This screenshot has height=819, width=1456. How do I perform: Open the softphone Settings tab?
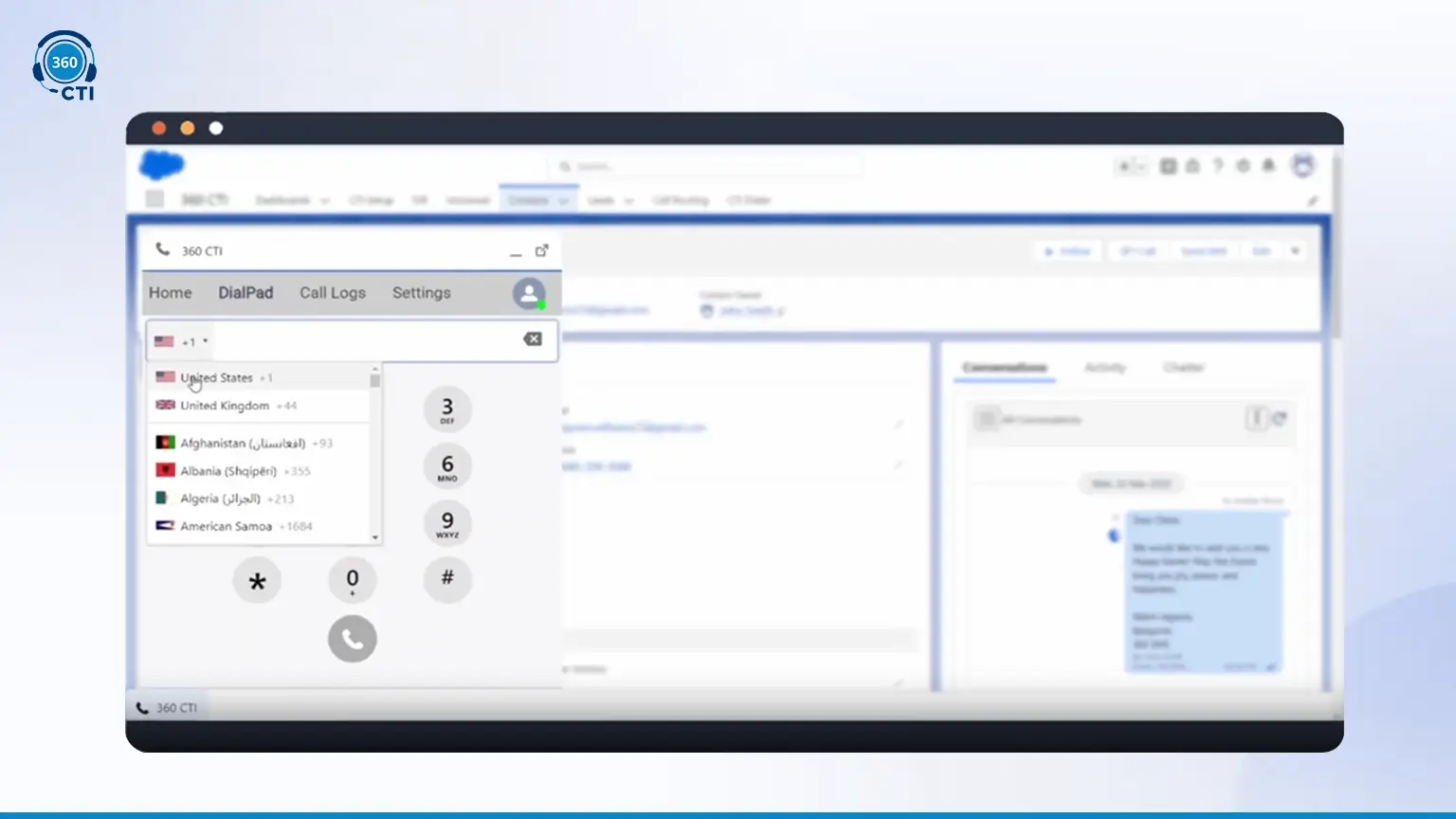(x=422, y=293)
